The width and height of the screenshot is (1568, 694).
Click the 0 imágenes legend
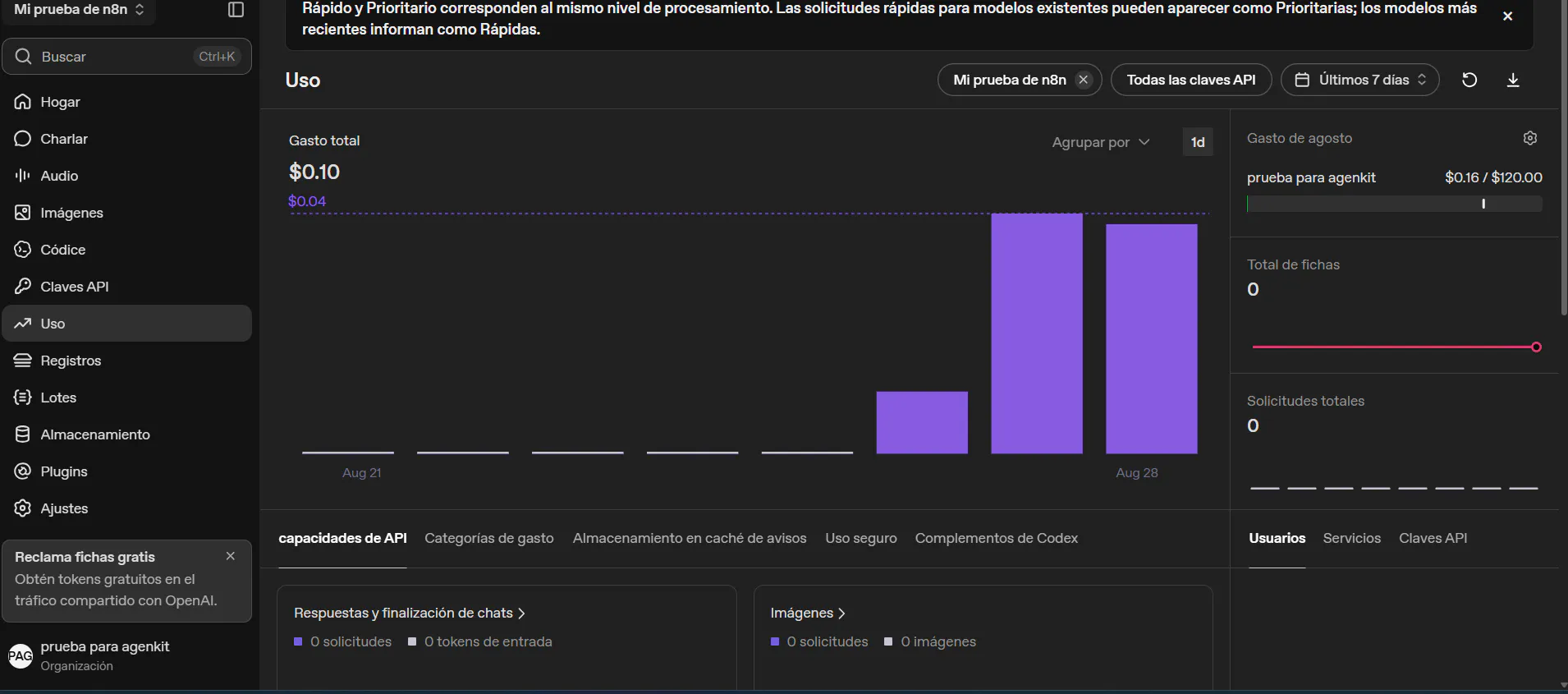(930, 641)
